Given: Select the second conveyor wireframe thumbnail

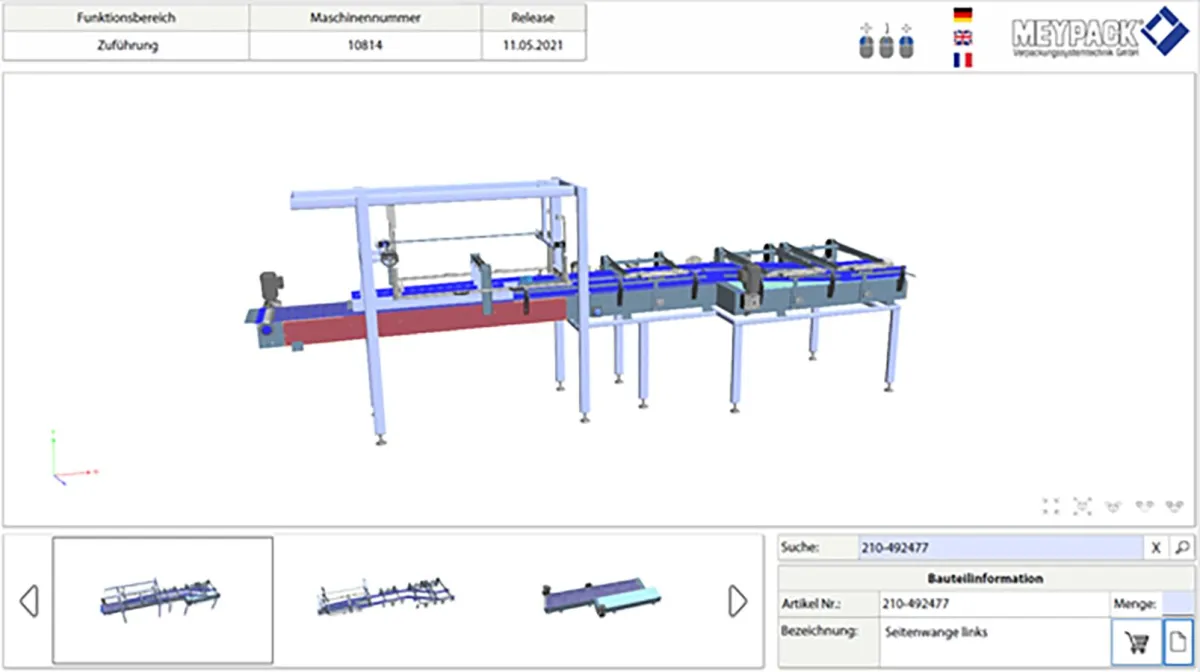Looking at the screenshot, I should [384, 600].
